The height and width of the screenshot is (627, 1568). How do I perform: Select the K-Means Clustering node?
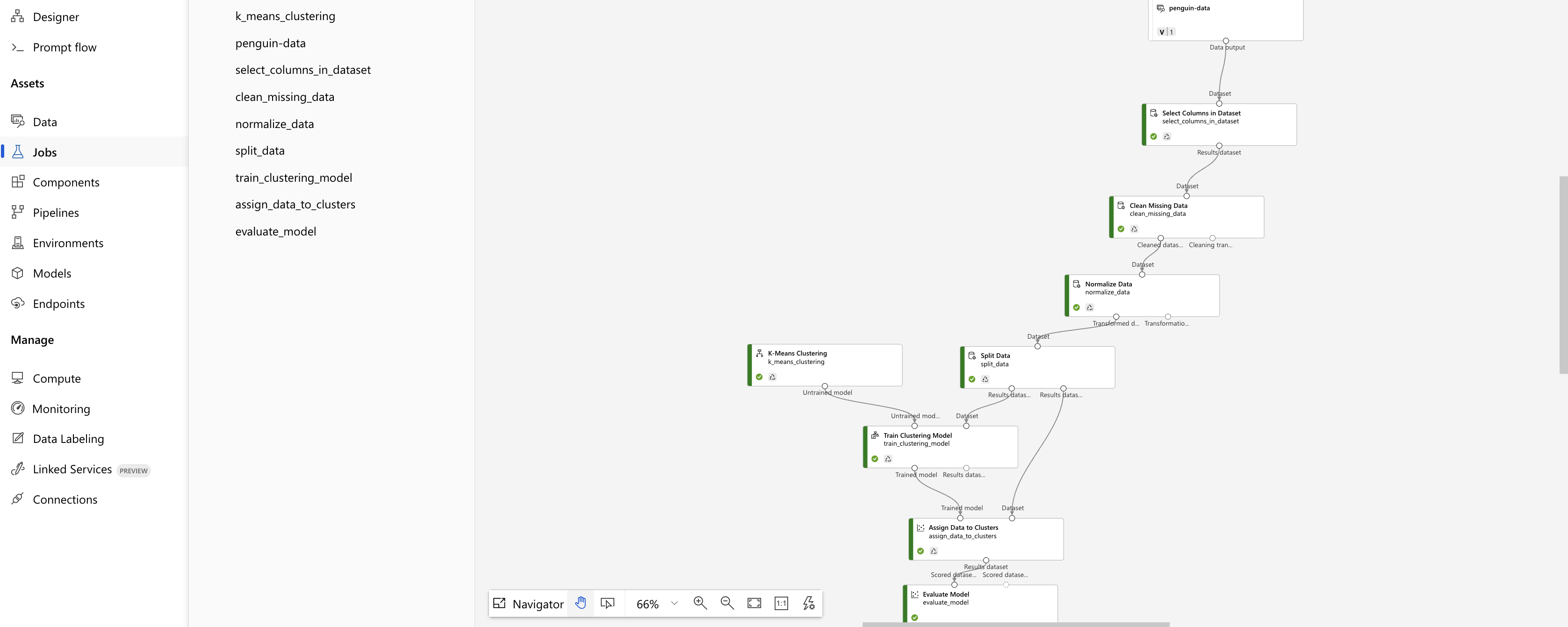pos(825,365)
